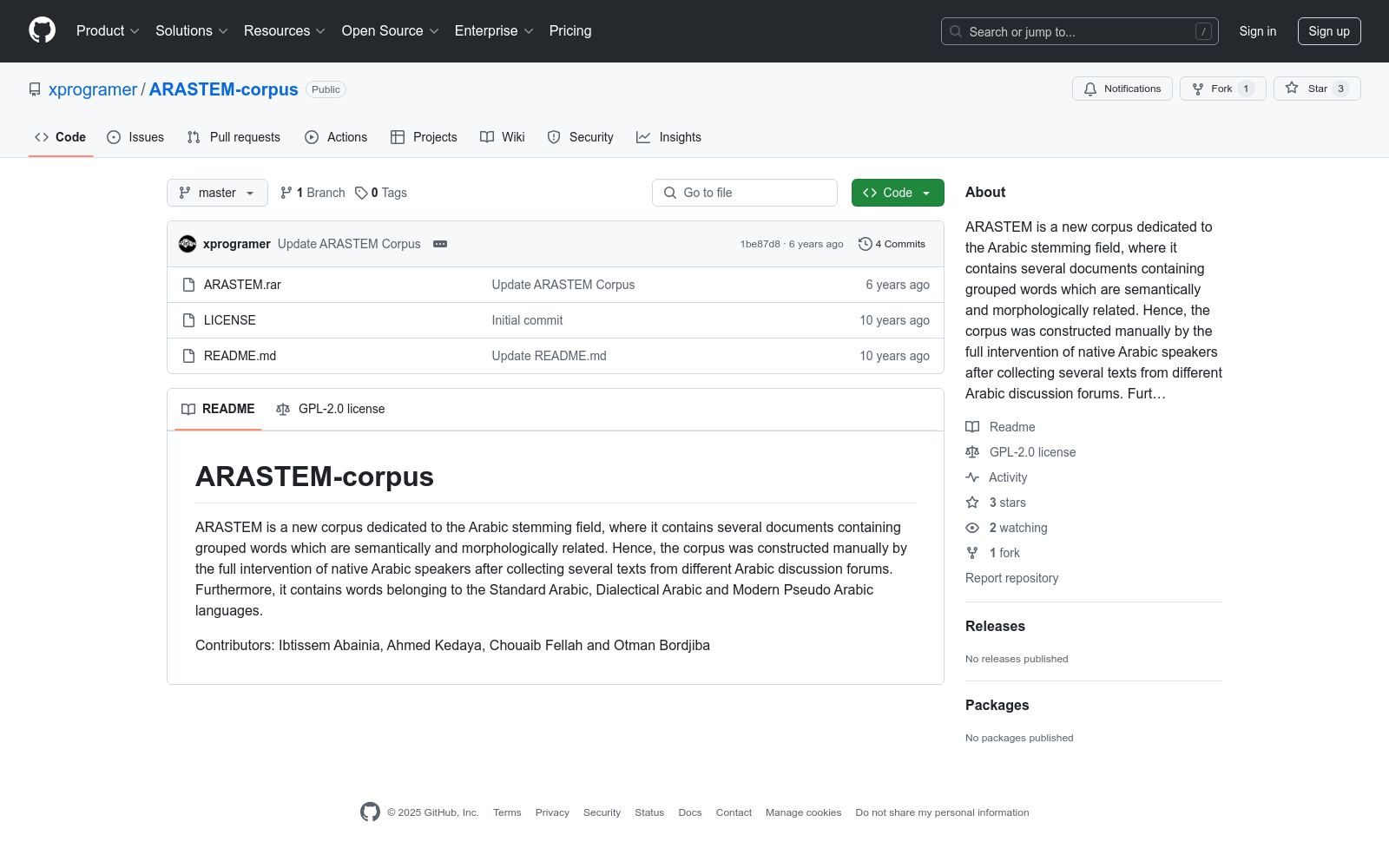1389x868 pixels.
Task: Open the LICENSE file
Action: click(230, 320)
